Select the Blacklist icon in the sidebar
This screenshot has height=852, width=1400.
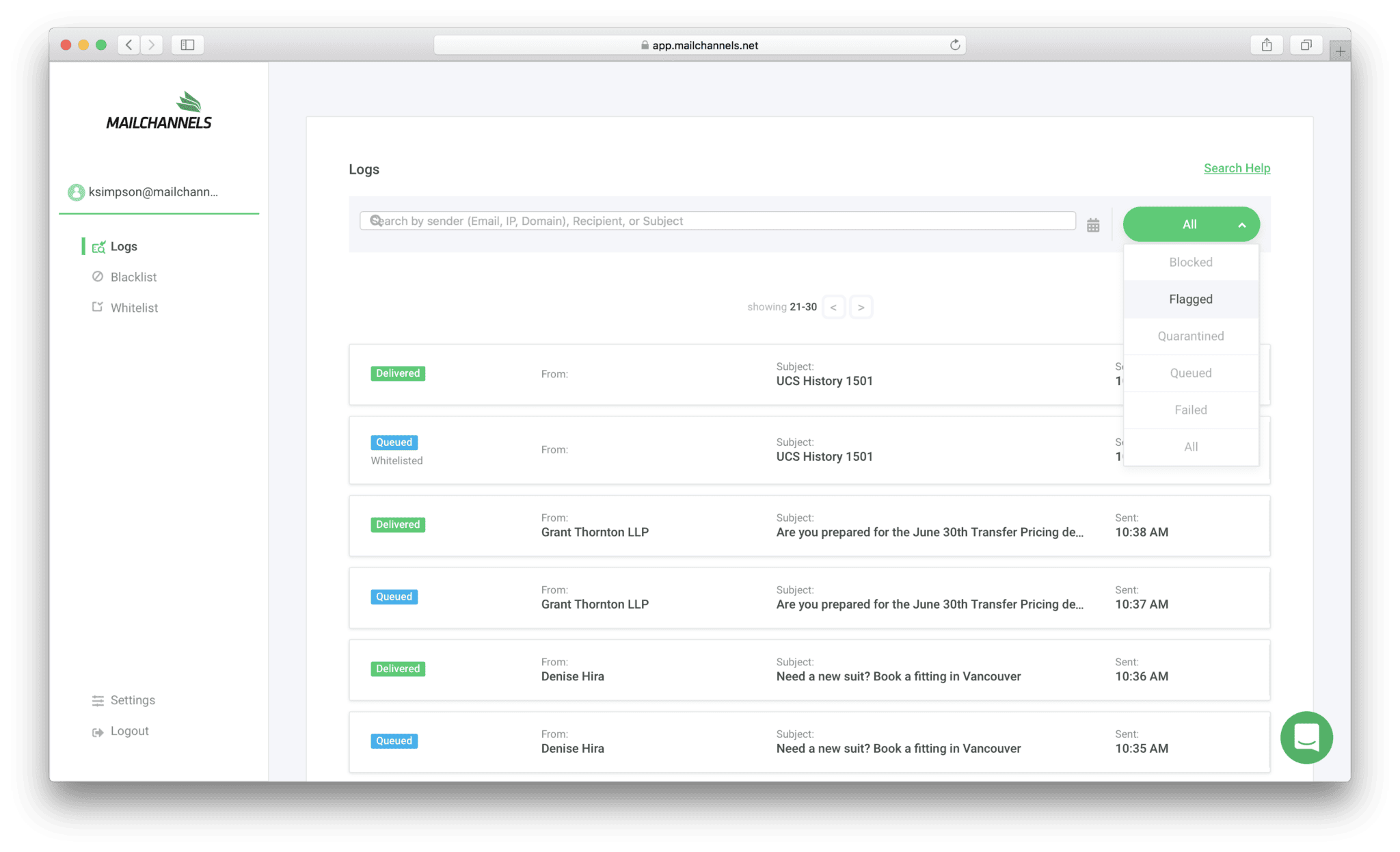(98, 276)
